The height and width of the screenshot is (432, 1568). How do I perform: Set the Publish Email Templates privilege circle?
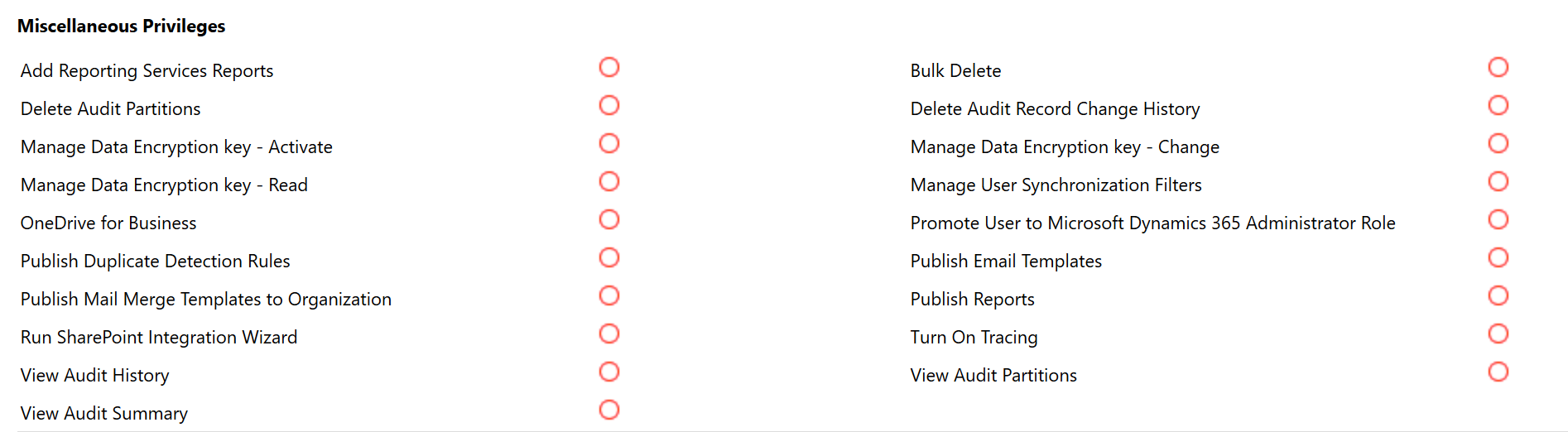(1498, 257)
